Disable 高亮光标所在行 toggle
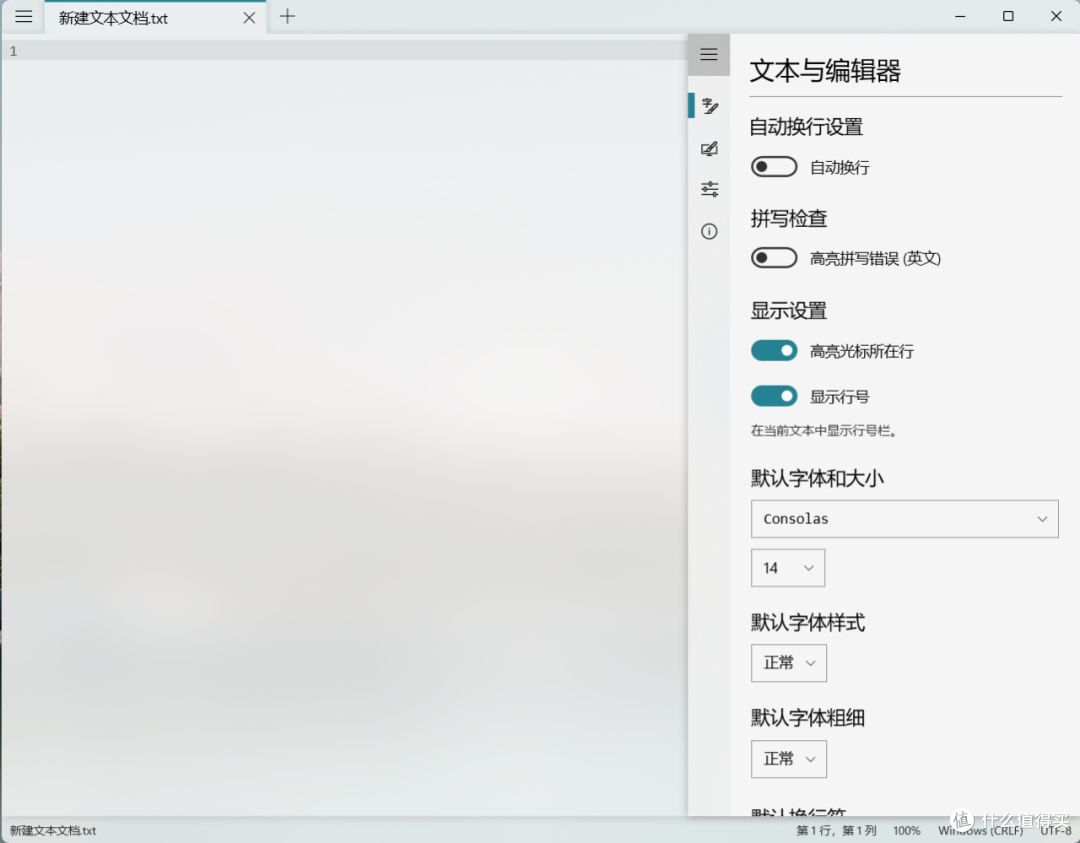Image resolution: width=1080 pixels, height=843 pixels. [773, 351]
